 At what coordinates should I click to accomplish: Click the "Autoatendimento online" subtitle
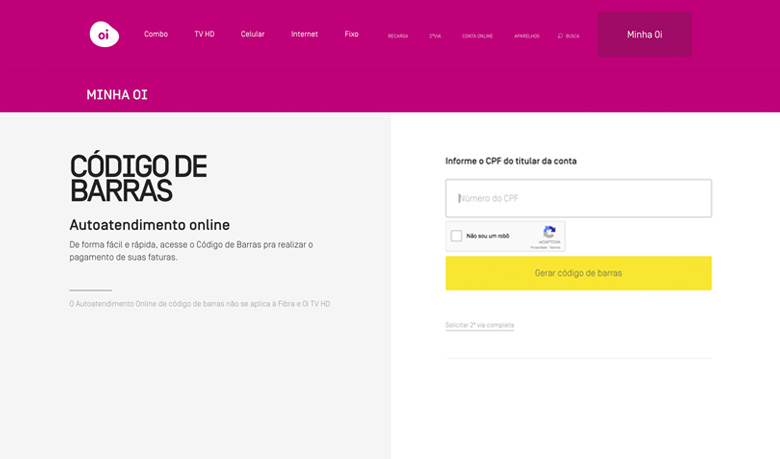click(150, 225)
